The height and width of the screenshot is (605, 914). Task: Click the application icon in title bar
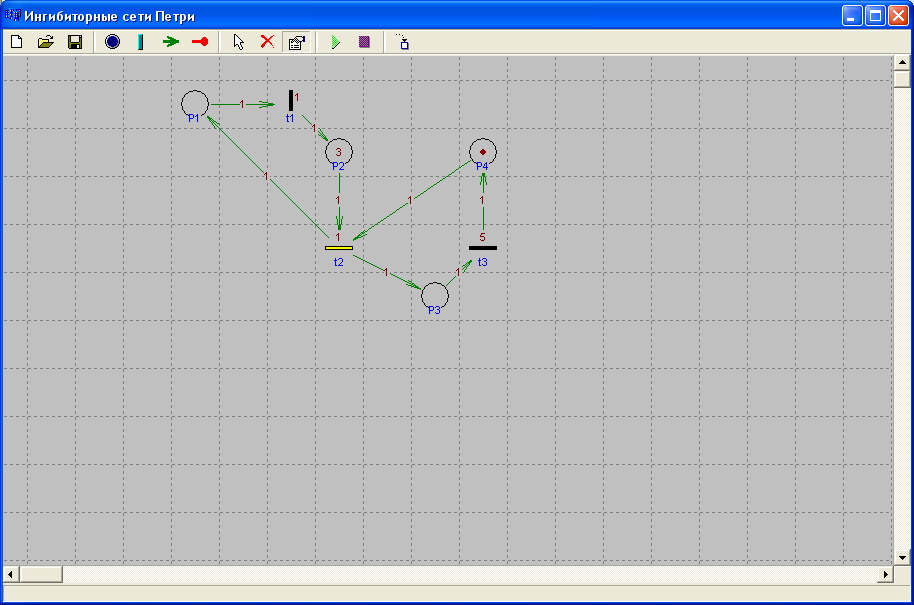(x=12, y=15)
